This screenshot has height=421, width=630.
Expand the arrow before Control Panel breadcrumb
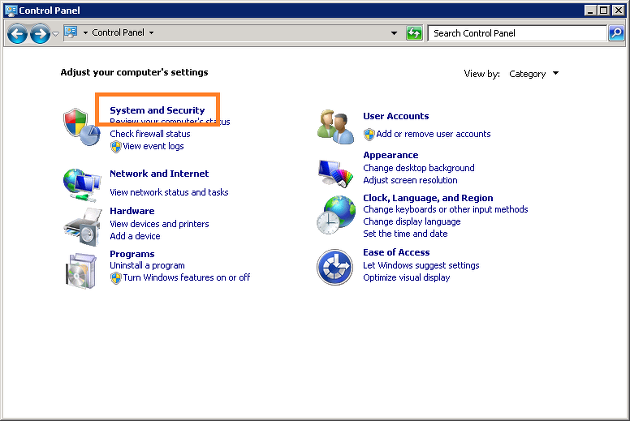(x=85, y=33)
